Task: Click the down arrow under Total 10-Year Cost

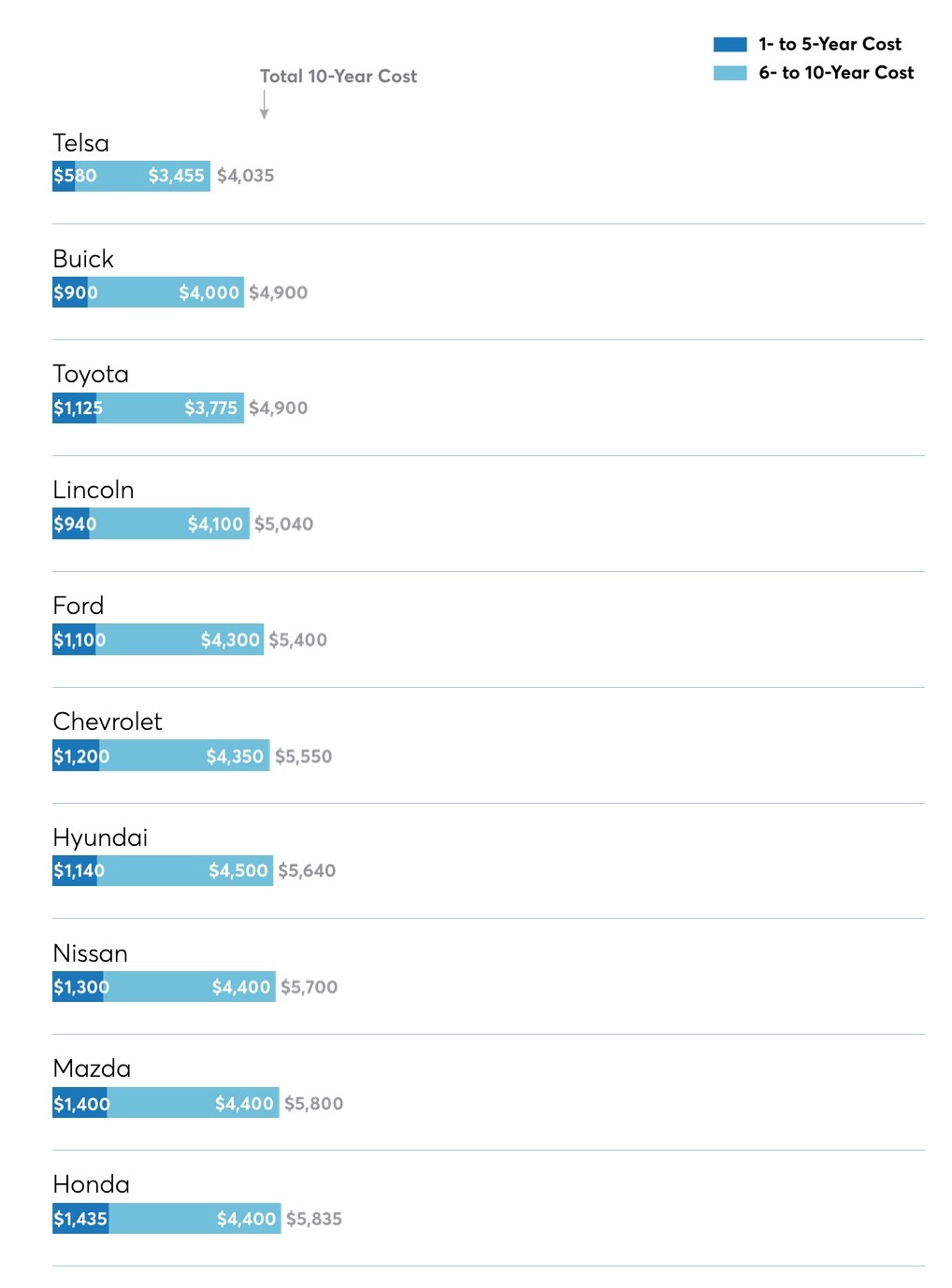Action: [x=265, y=105]
